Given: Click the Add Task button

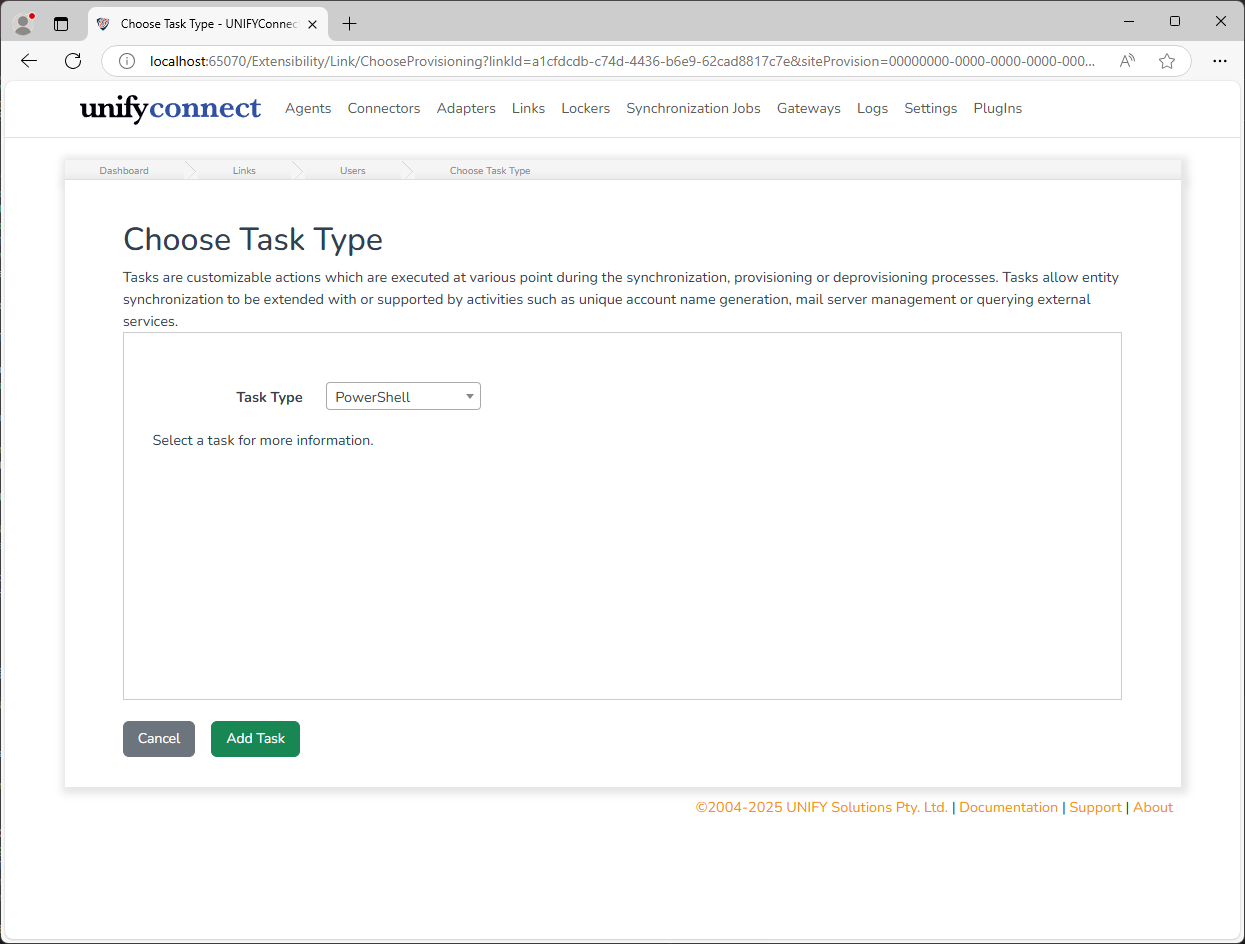Looking at the screenshot, I should click(x=255, y=739).
